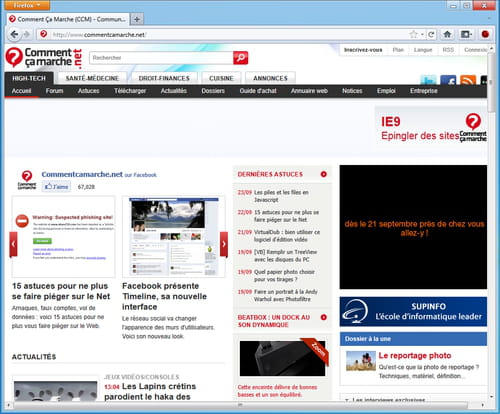Screen dimensions: 500x414
Task: Select the DROIT-FINANCES tab
Action: pyautogui.click(x=164, y=78)
